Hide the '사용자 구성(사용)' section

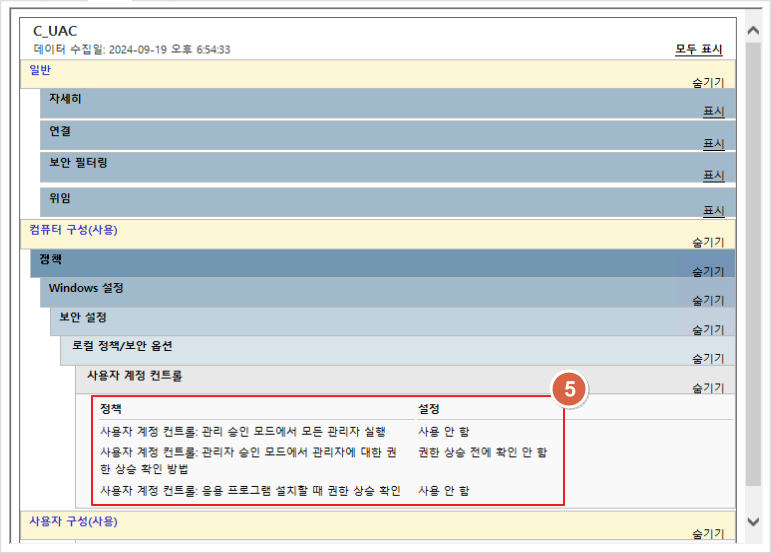708,533
